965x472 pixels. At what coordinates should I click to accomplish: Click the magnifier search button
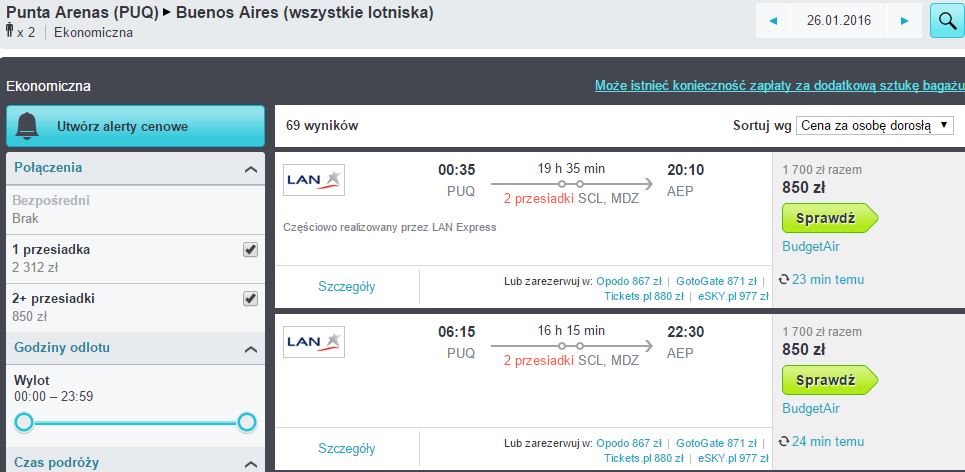click(x=947, y=20)
